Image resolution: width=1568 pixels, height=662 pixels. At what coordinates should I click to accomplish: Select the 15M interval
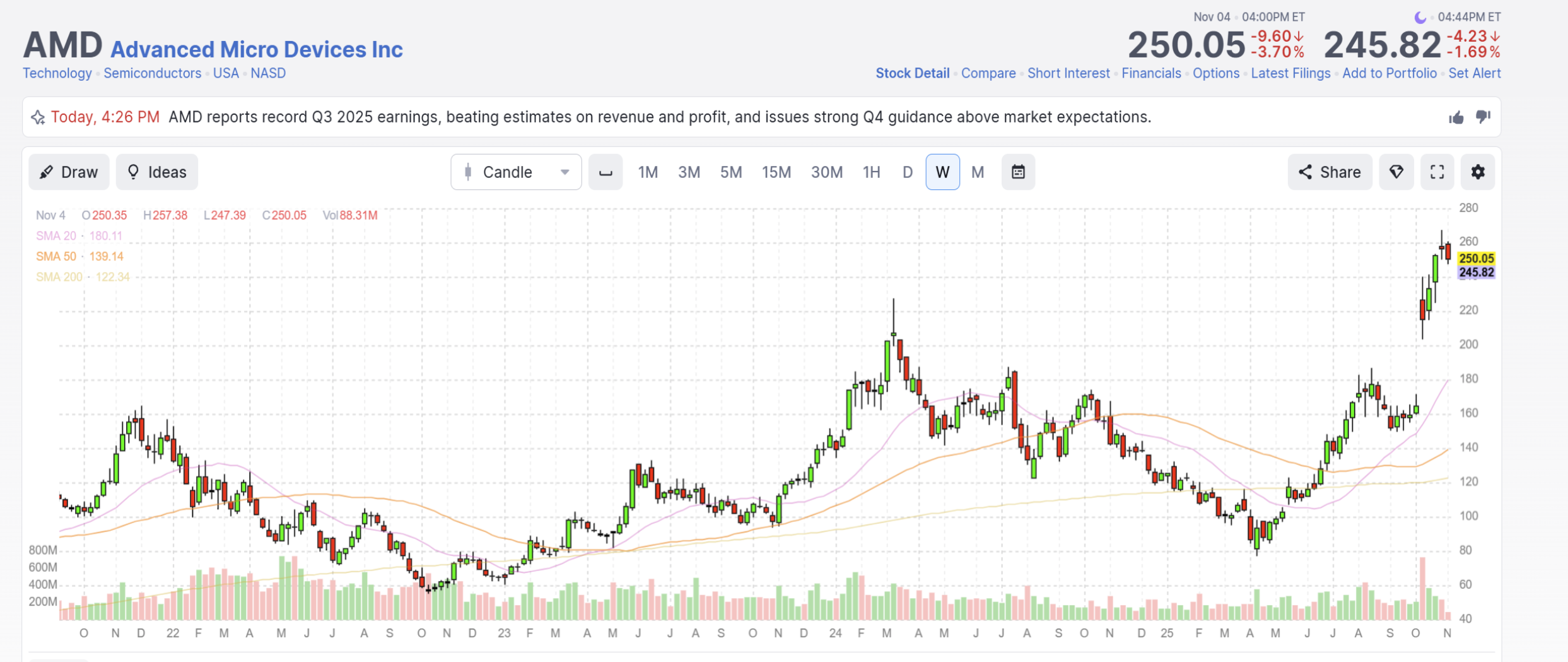[776, 172]
